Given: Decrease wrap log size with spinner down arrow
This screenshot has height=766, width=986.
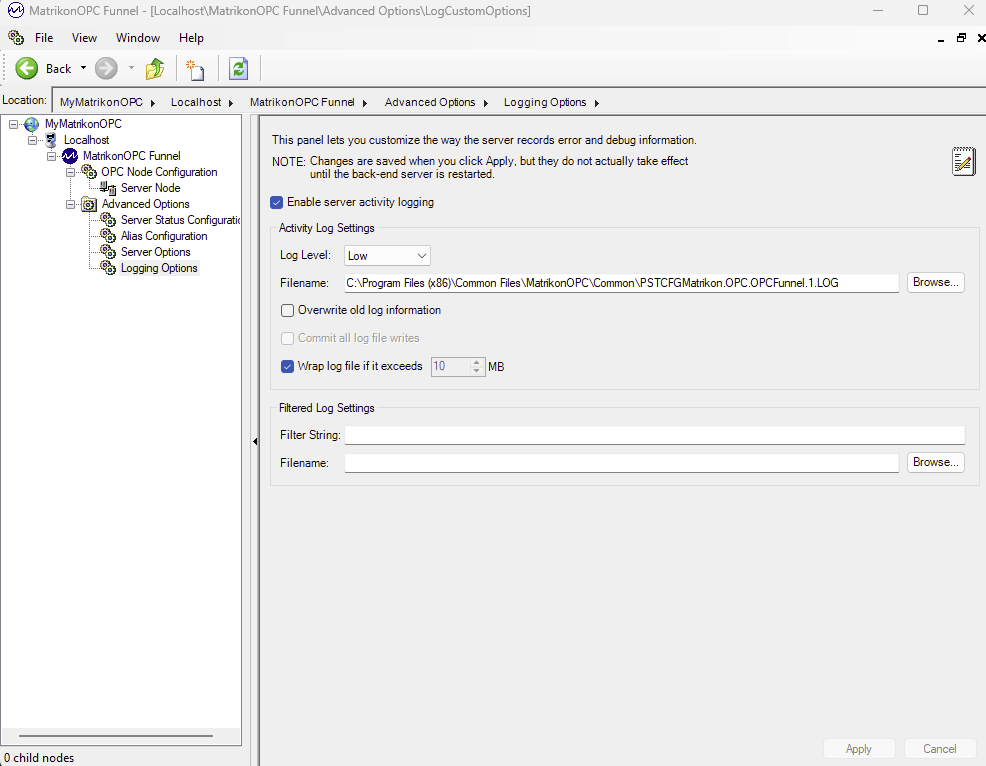Looking at the screenshot, I should coord(477,371).
